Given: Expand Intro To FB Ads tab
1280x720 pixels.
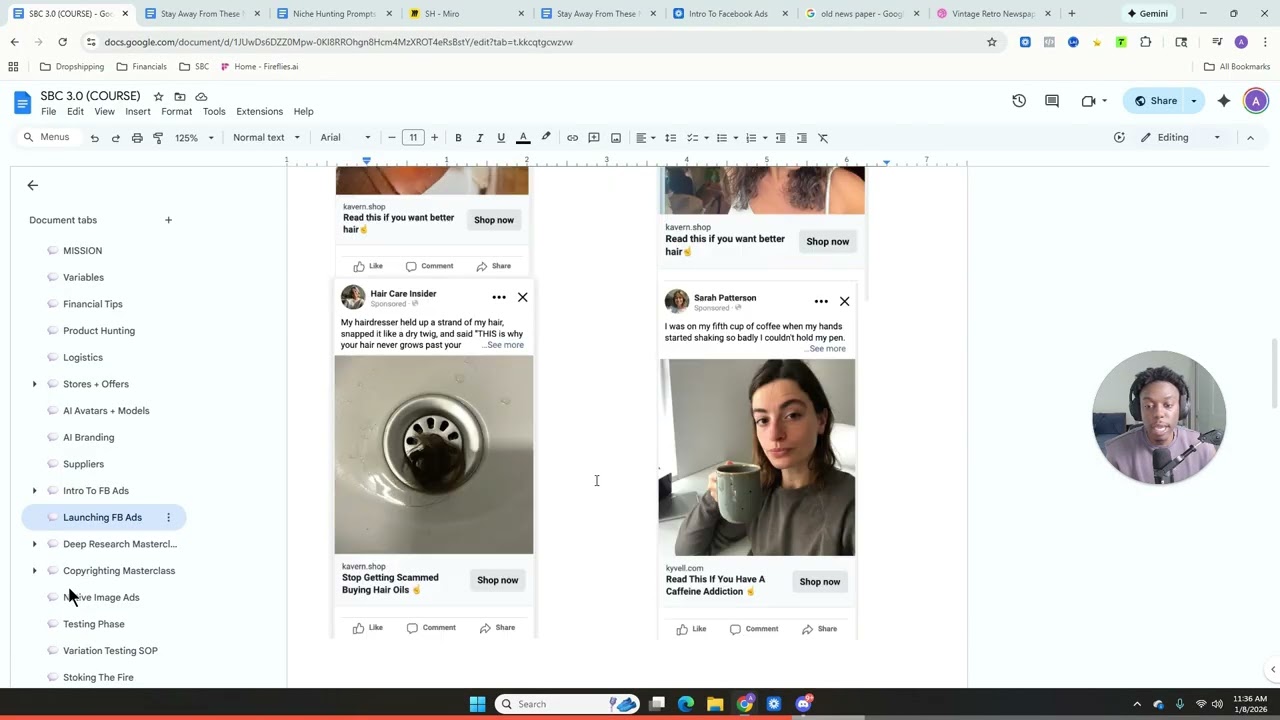Looking at the screenshot, I should (x=34, y=491).
